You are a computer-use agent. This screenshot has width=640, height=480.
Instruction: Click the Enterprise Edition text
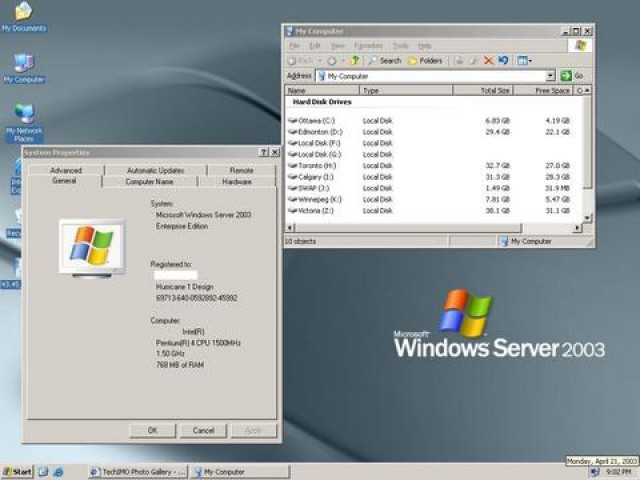click(x=182, y=226)
